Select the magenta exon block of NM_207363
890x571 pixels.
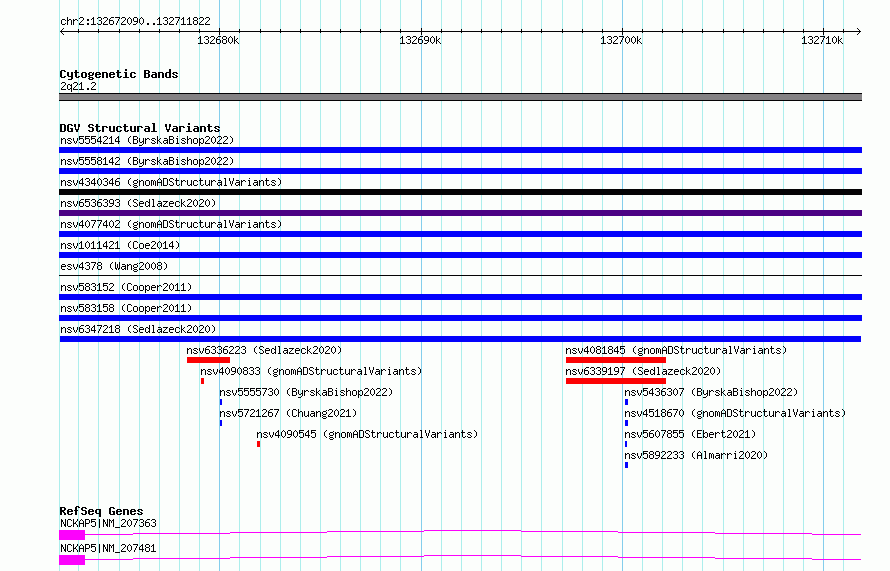72,535
